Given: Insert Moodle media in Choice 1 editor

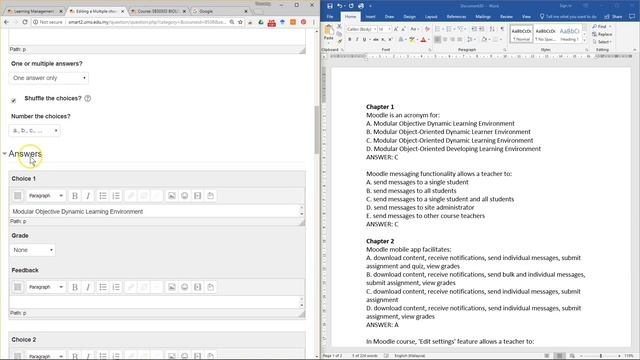Looking at the screenshot, I should click(198, 196).
